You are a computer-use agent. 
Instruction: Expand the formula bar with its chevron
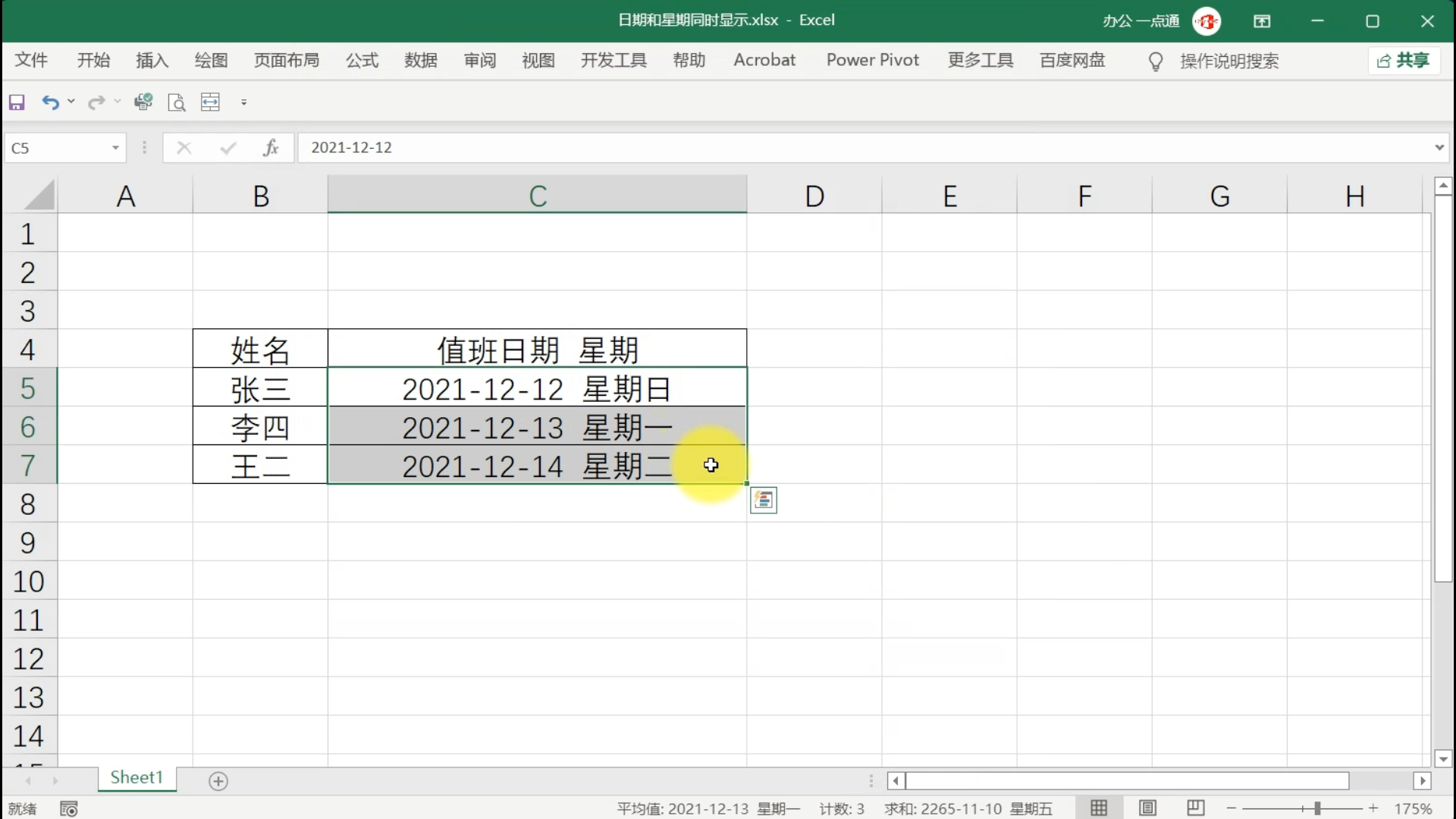click(x=1439, y=147)
